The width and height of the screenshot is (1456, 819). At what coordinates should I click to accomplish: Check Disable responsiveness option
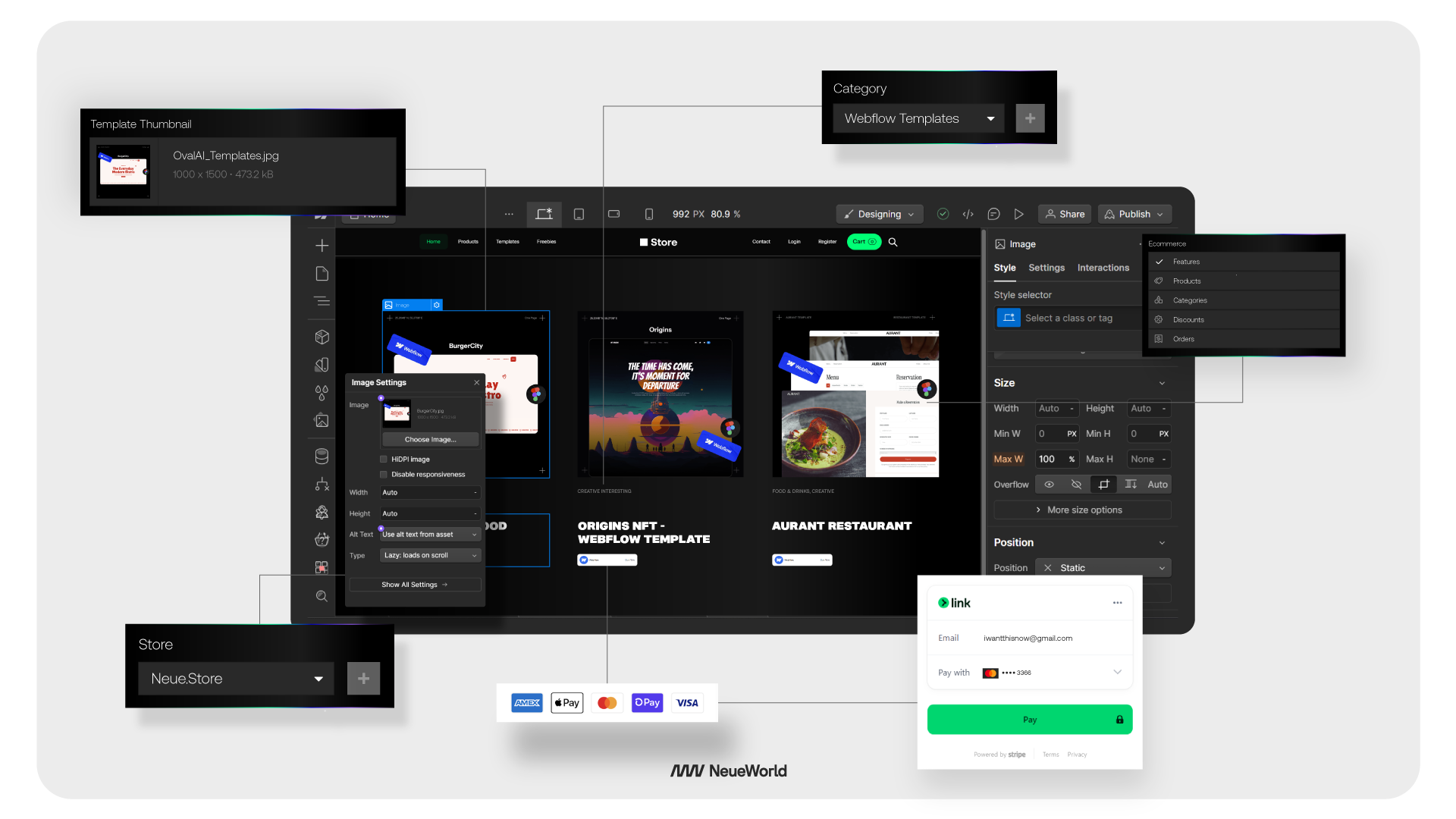pyautogui.click(x=384, y=475)
